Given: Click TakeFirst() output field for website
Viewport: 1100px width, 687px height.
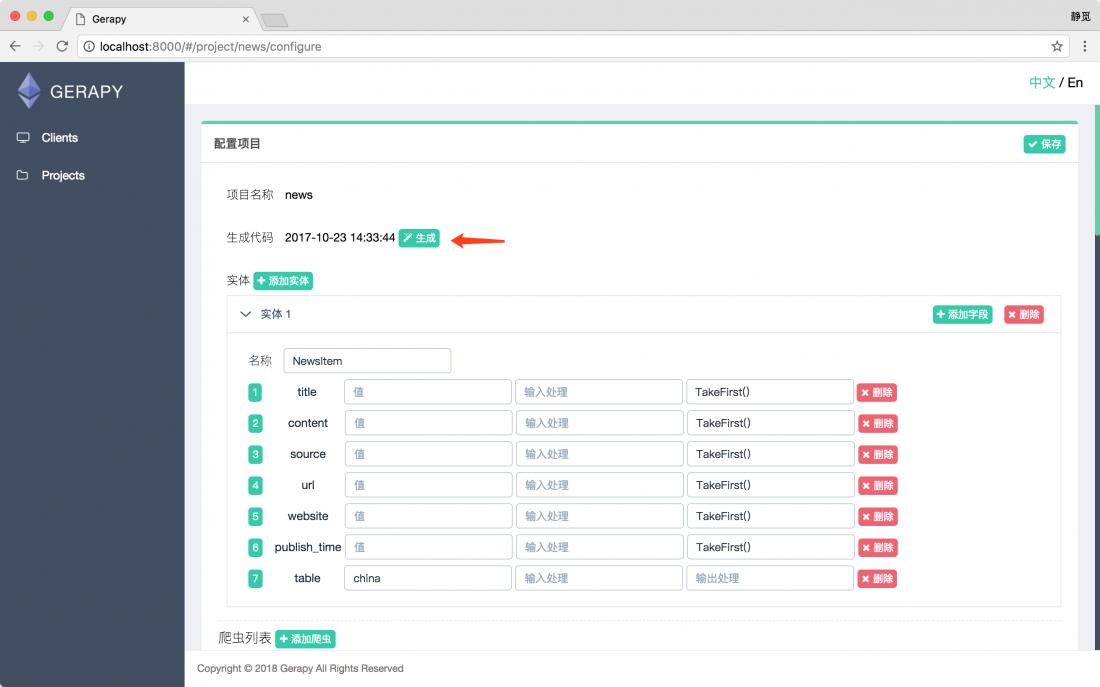Looking at the screenshot, I should coord(770,516).
